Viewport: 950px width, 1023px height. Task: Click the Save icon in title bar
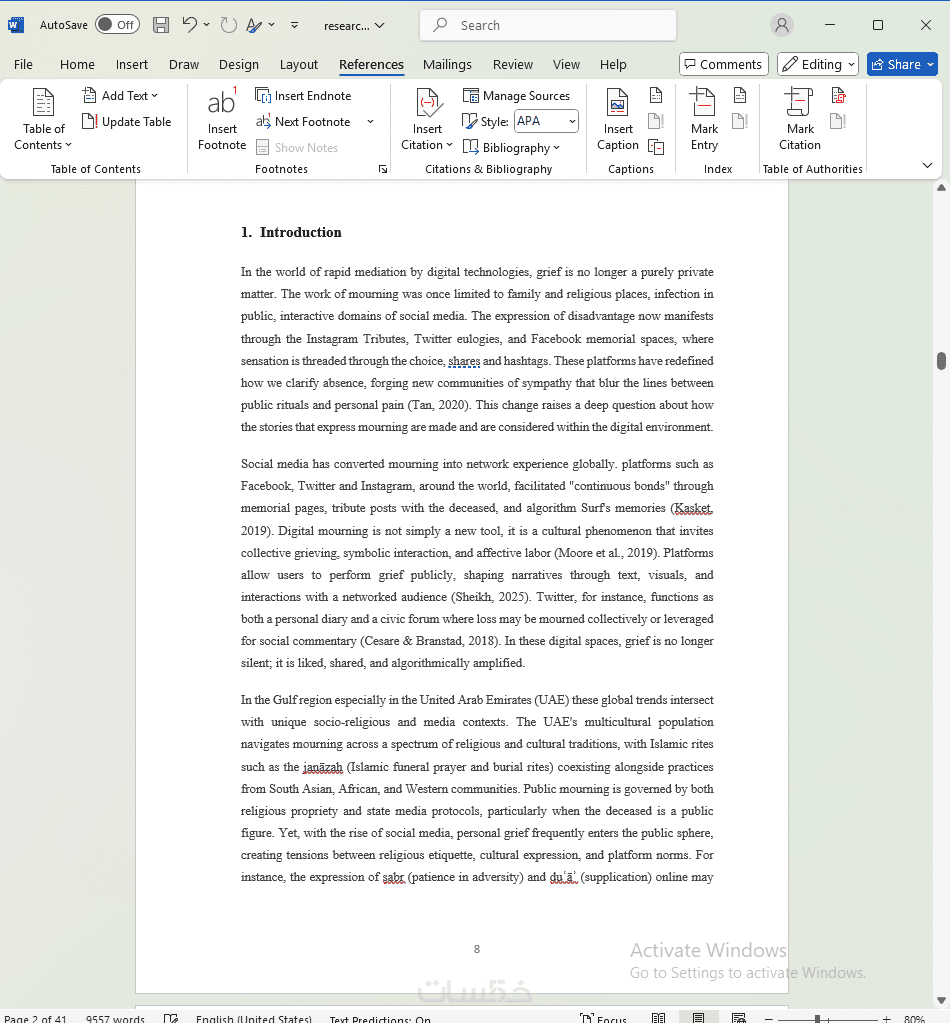[x=161, y=25]
